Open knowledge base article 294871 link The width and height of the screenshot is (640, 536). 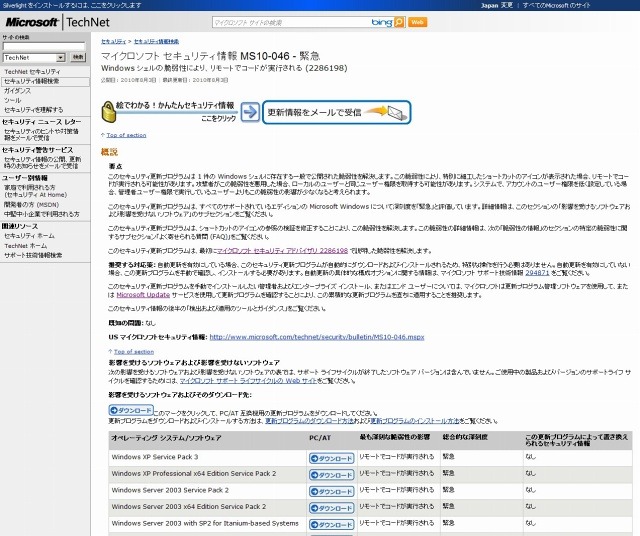pos(537,273)
